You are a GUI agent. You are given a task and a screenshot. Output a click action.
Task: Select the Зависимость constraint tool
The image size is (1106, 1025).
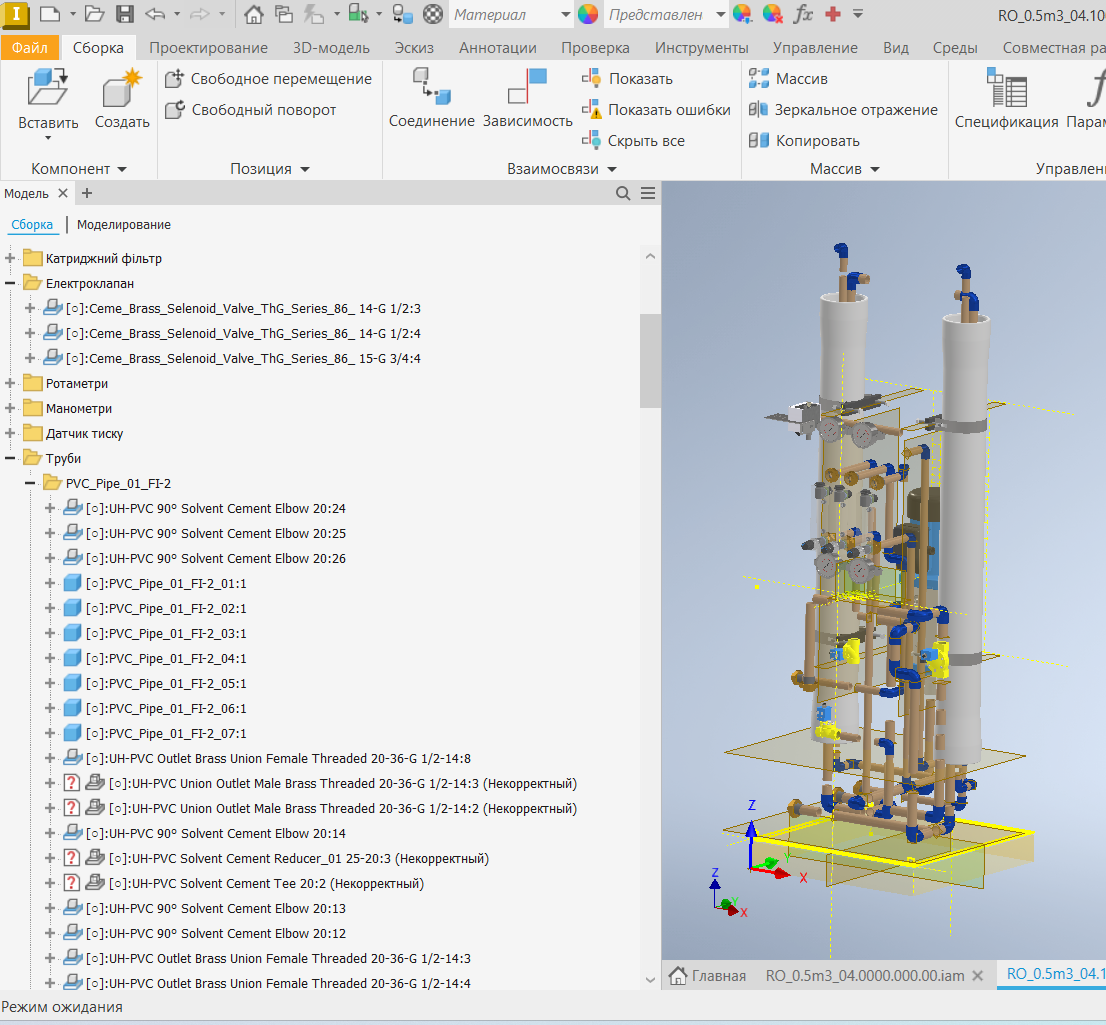[x=527, y=88]
